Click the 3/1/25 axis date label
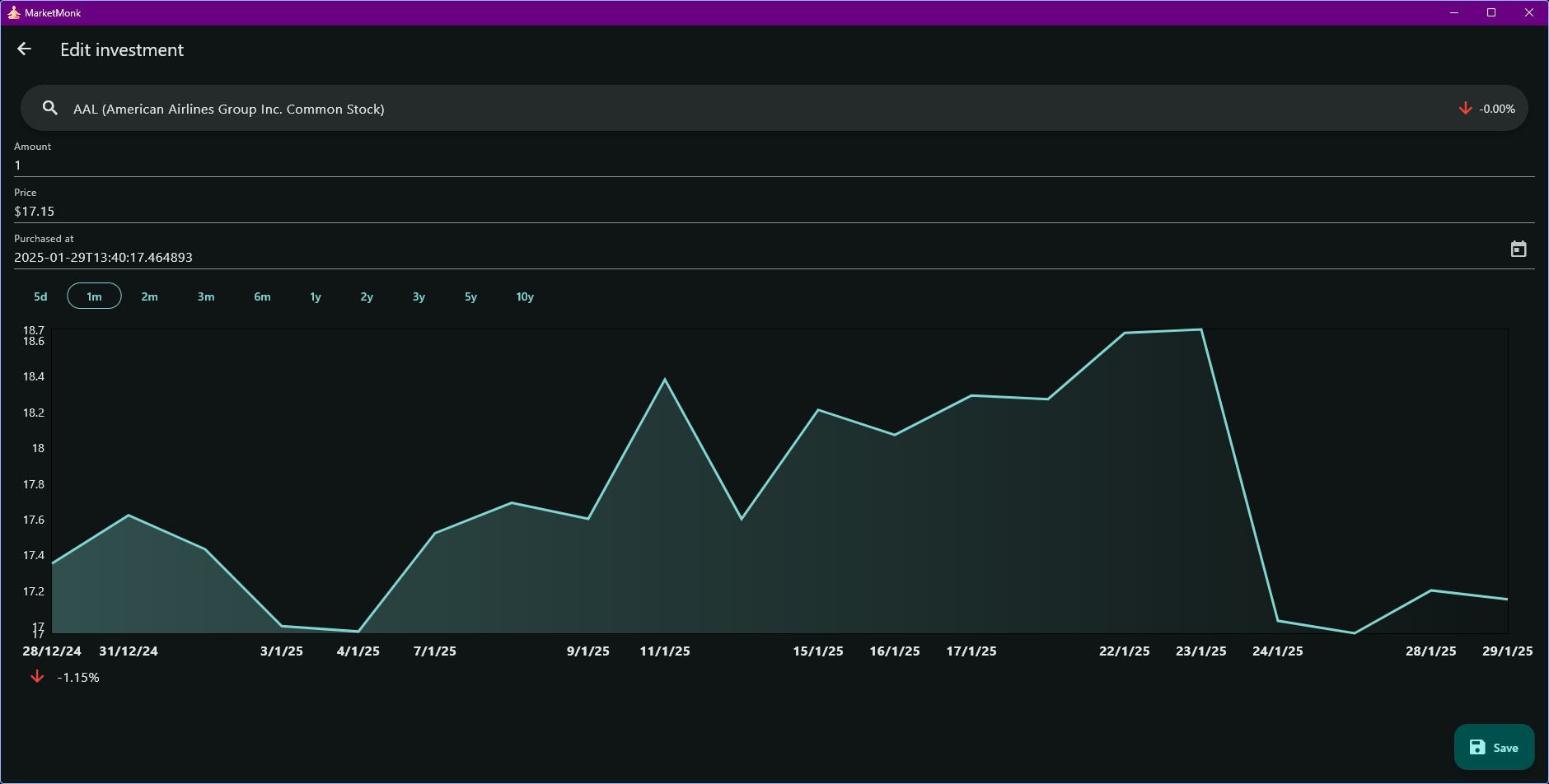 (x=282, y=651)
